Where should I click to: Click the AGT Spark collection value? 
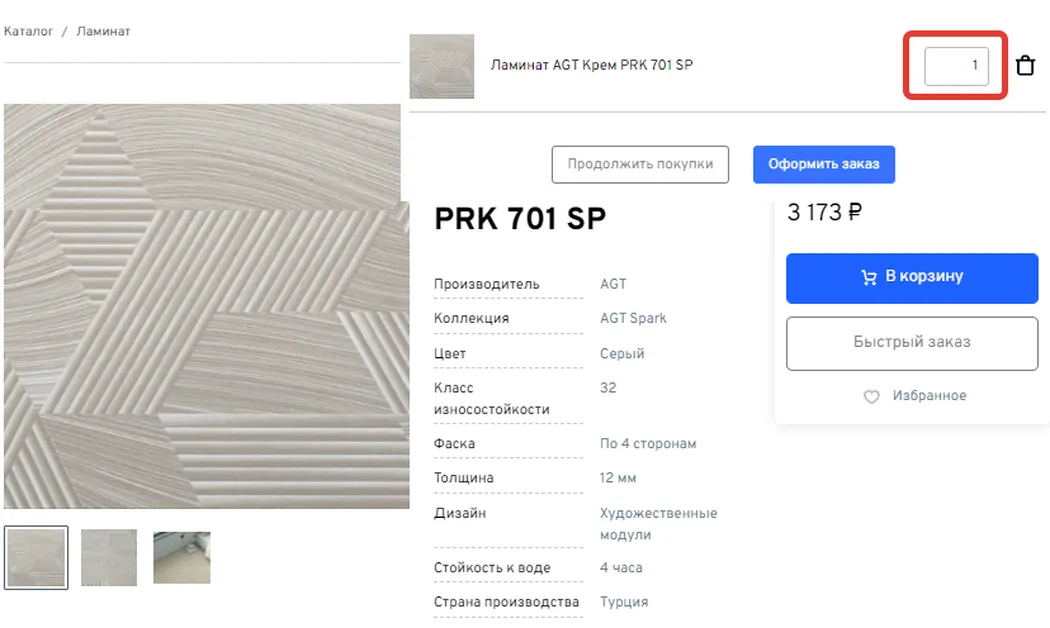click(x=633, y=318)
